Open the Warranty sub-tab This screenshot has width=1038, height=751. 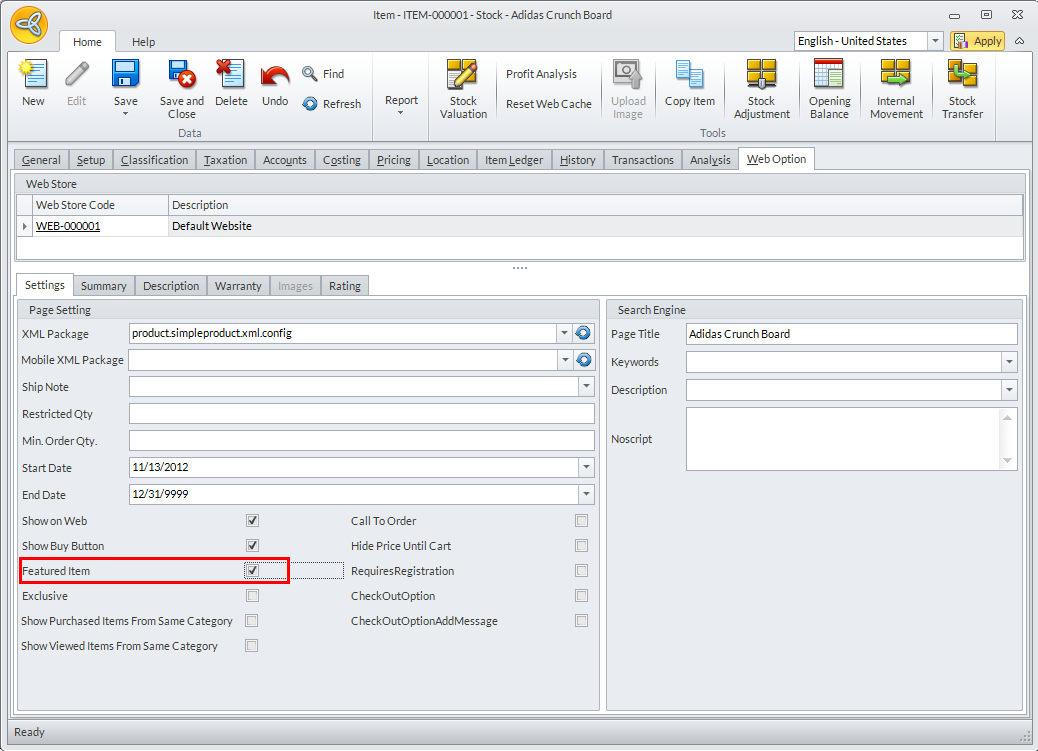pos(238,286)
